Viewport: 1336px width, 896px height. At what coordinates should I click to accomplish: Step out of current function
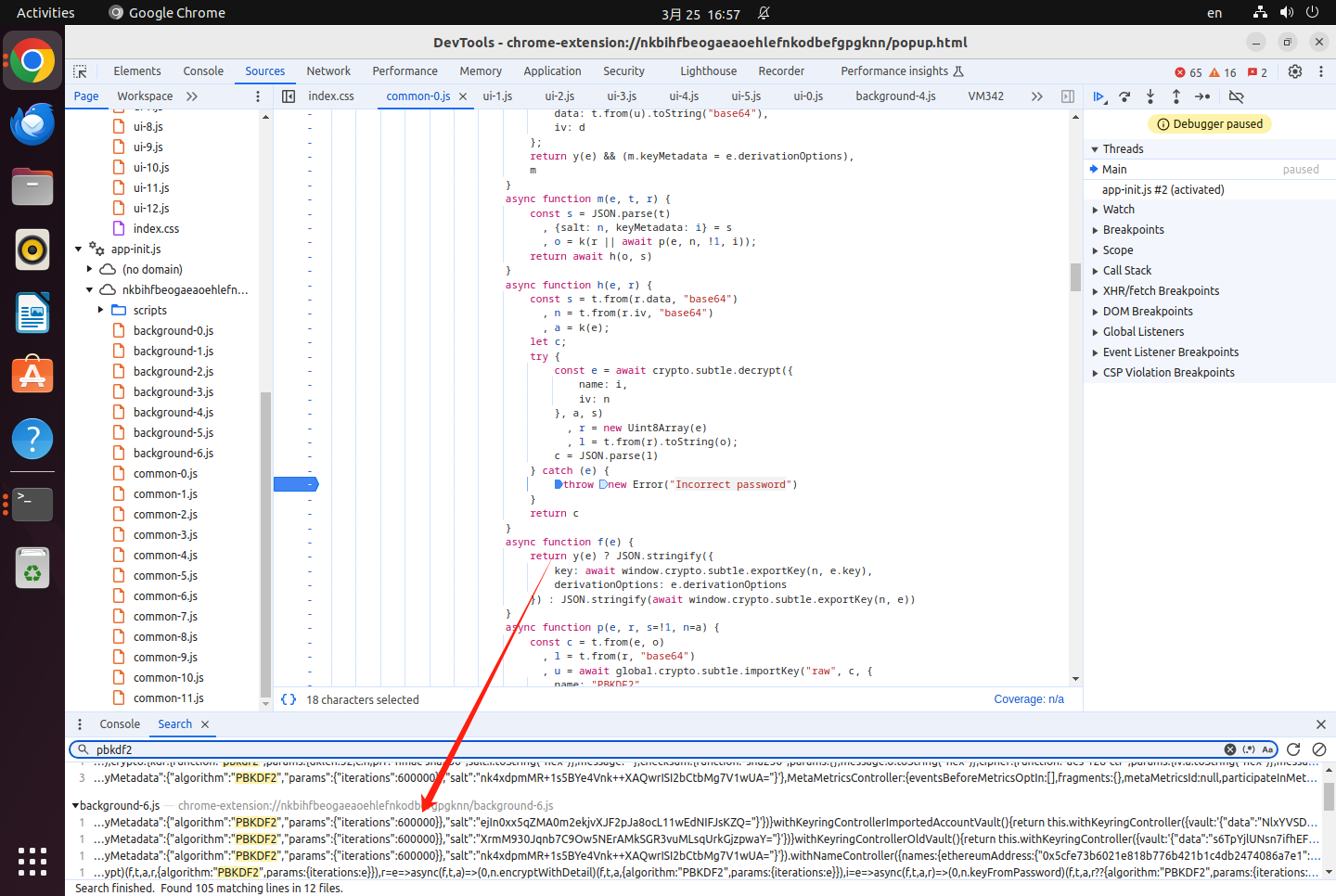click(x=1176, y=96)
